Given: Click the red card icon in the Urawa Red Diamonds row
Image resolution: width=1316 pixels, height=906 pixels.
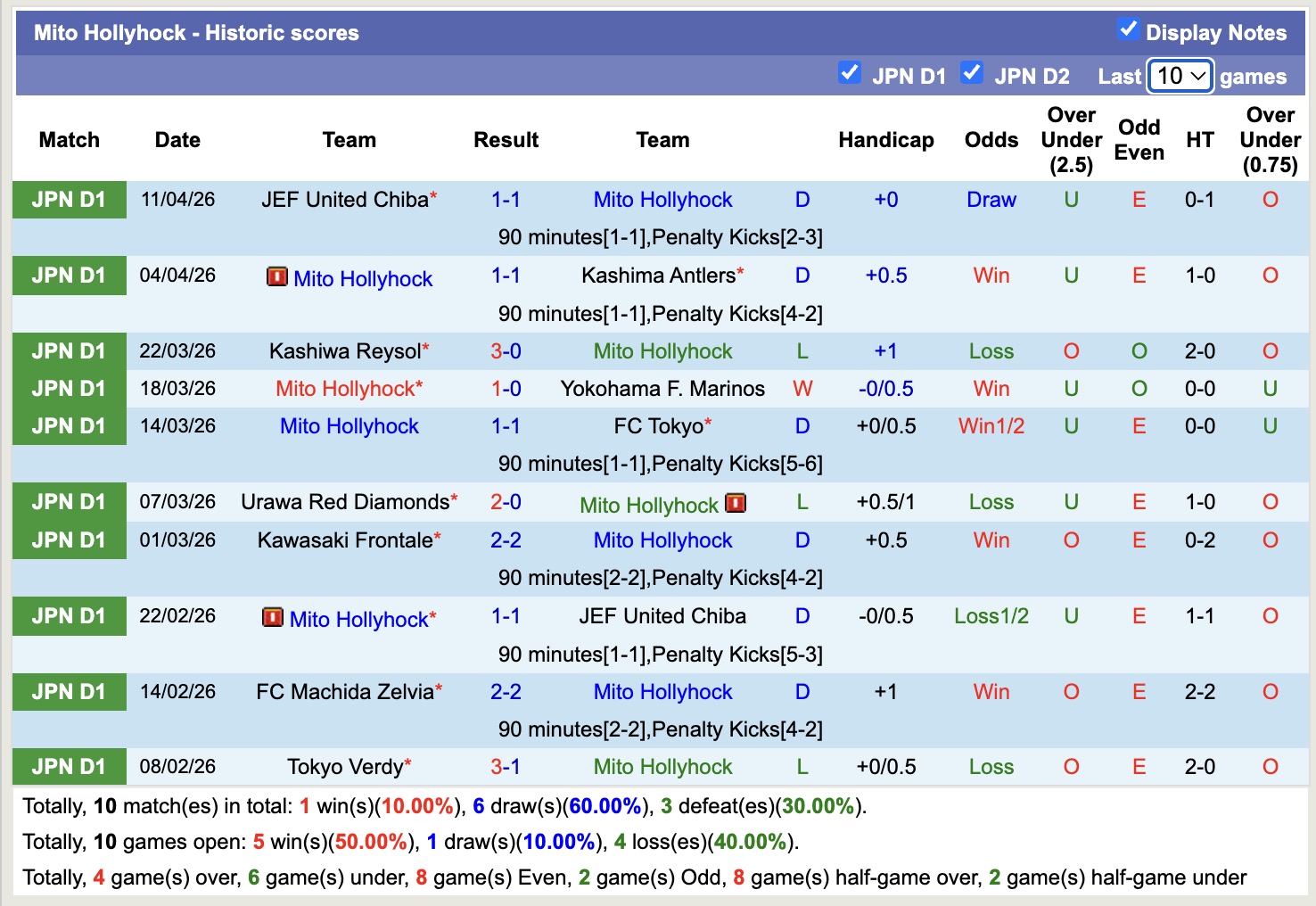Looking at the screenshot, I should click(x=735, y=503).
